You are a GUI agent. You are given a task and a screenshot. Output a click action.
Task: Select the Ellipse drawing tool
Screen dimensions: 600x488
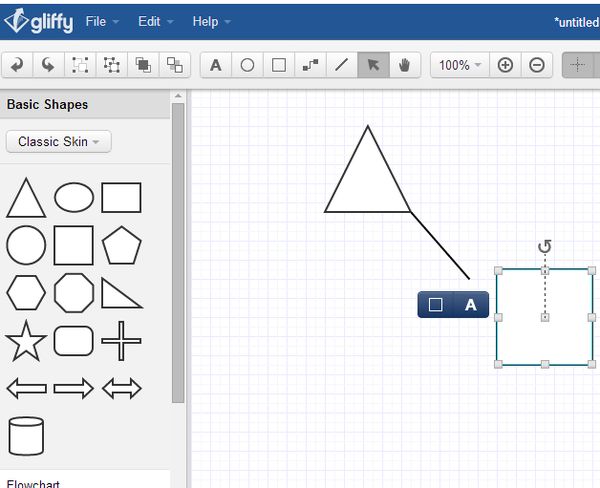247,65
